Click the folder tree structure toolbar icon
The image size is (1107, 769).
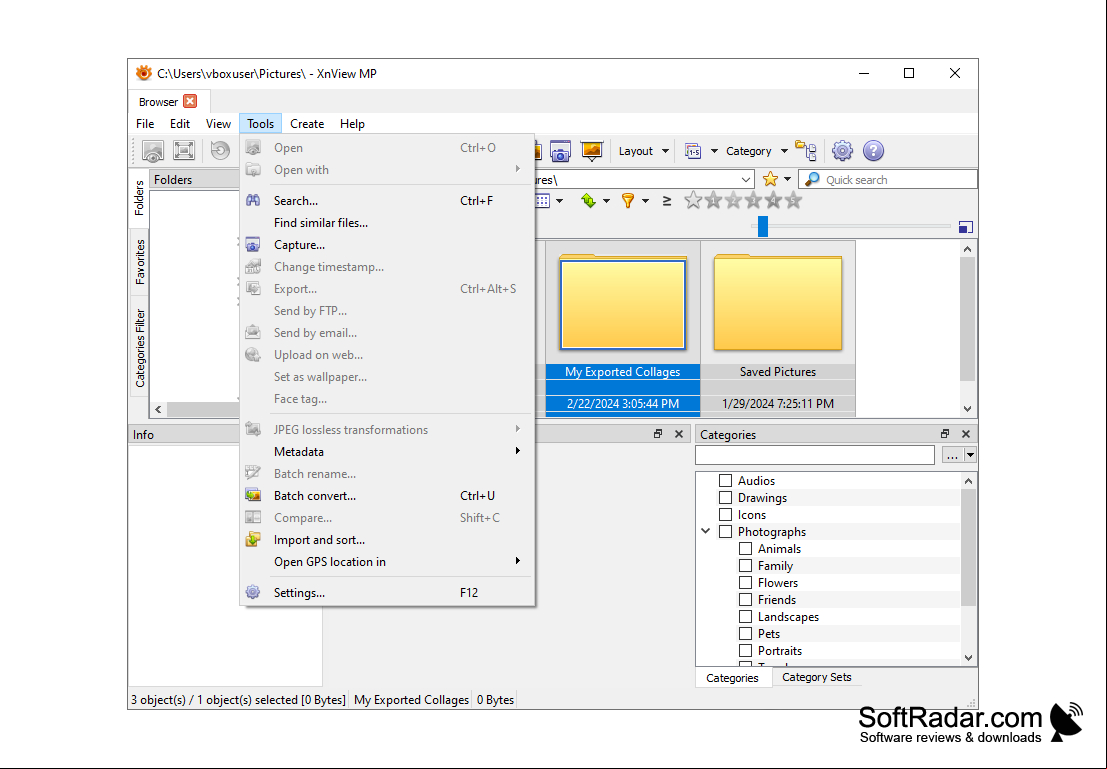point(806,150)
